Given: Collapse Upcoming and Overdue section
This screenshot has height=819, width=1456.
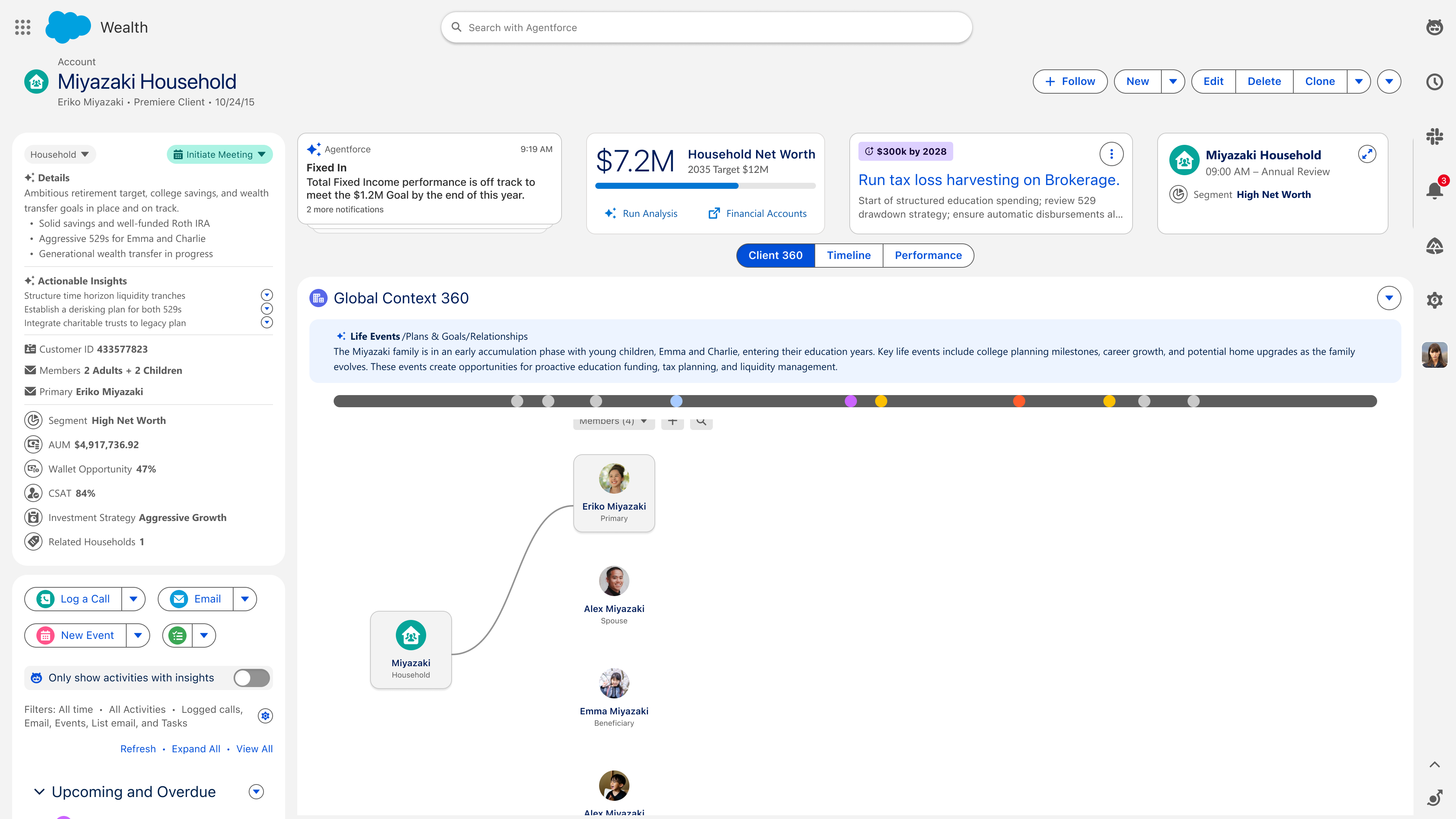Looking at the screenshot, I should point(39,792).
